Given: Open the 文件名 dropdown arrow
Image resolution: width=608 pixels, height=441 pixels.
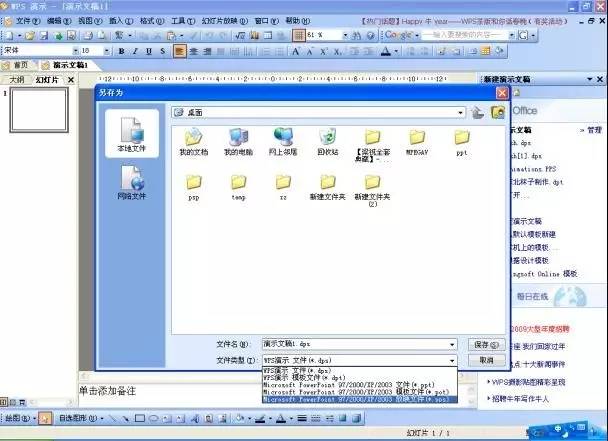Looking at the screenshot, I should tap(452, 344).
